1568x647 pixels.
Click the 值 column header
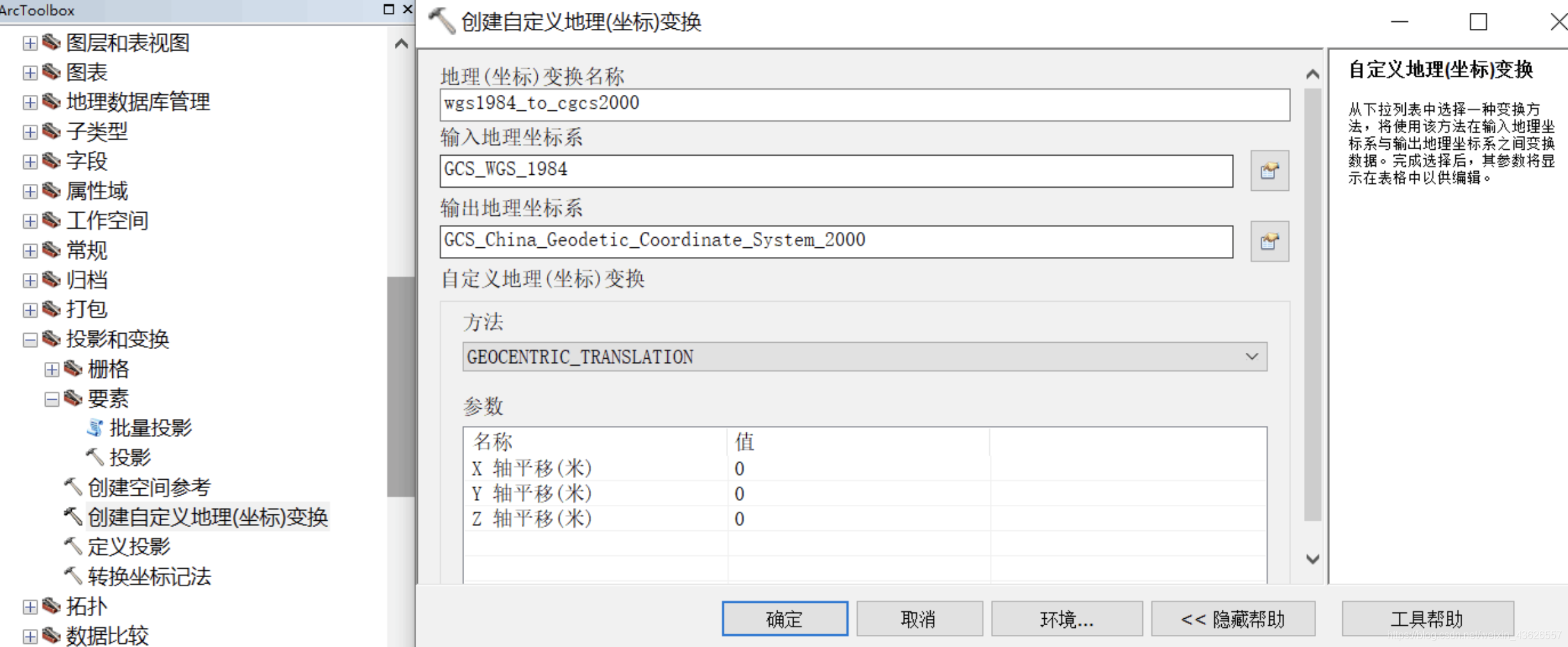pyautogui.click(x=858, y=441)
